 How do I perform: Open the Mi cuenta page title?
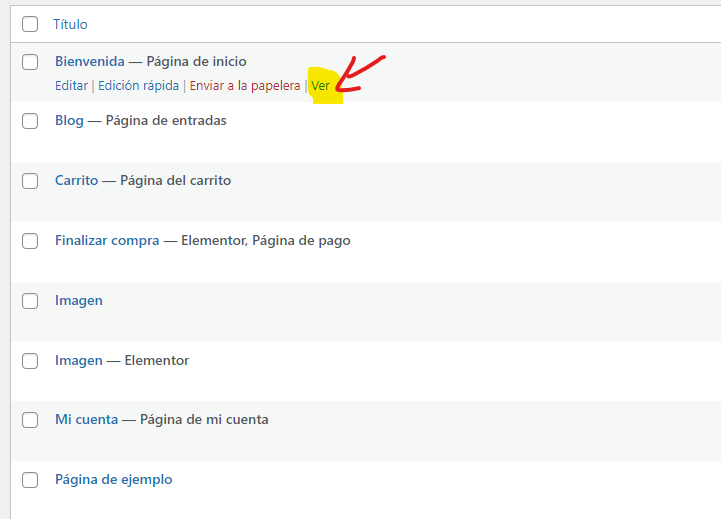[x=86, y=419]
